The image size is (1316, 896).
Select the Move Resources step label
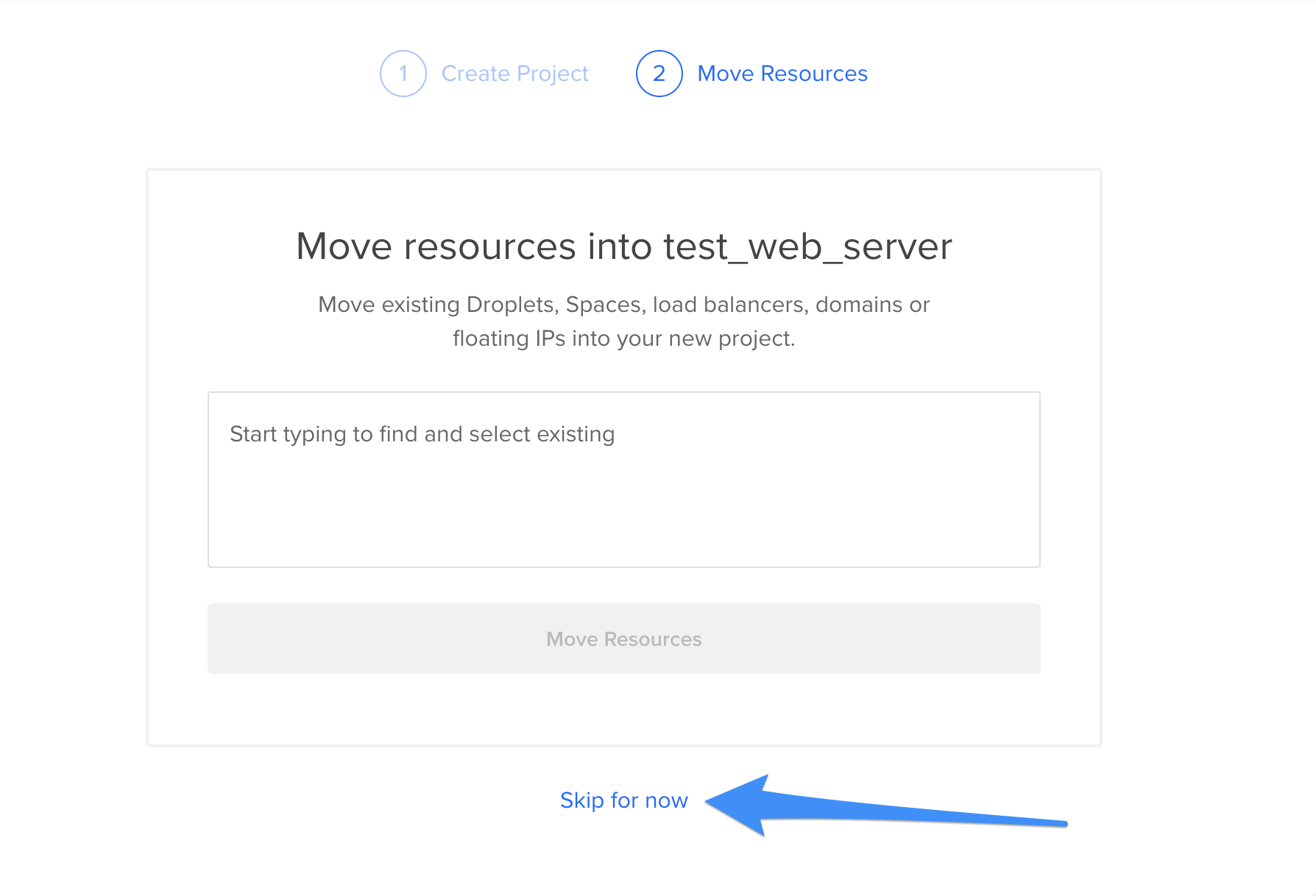click(x=782, y=74)
